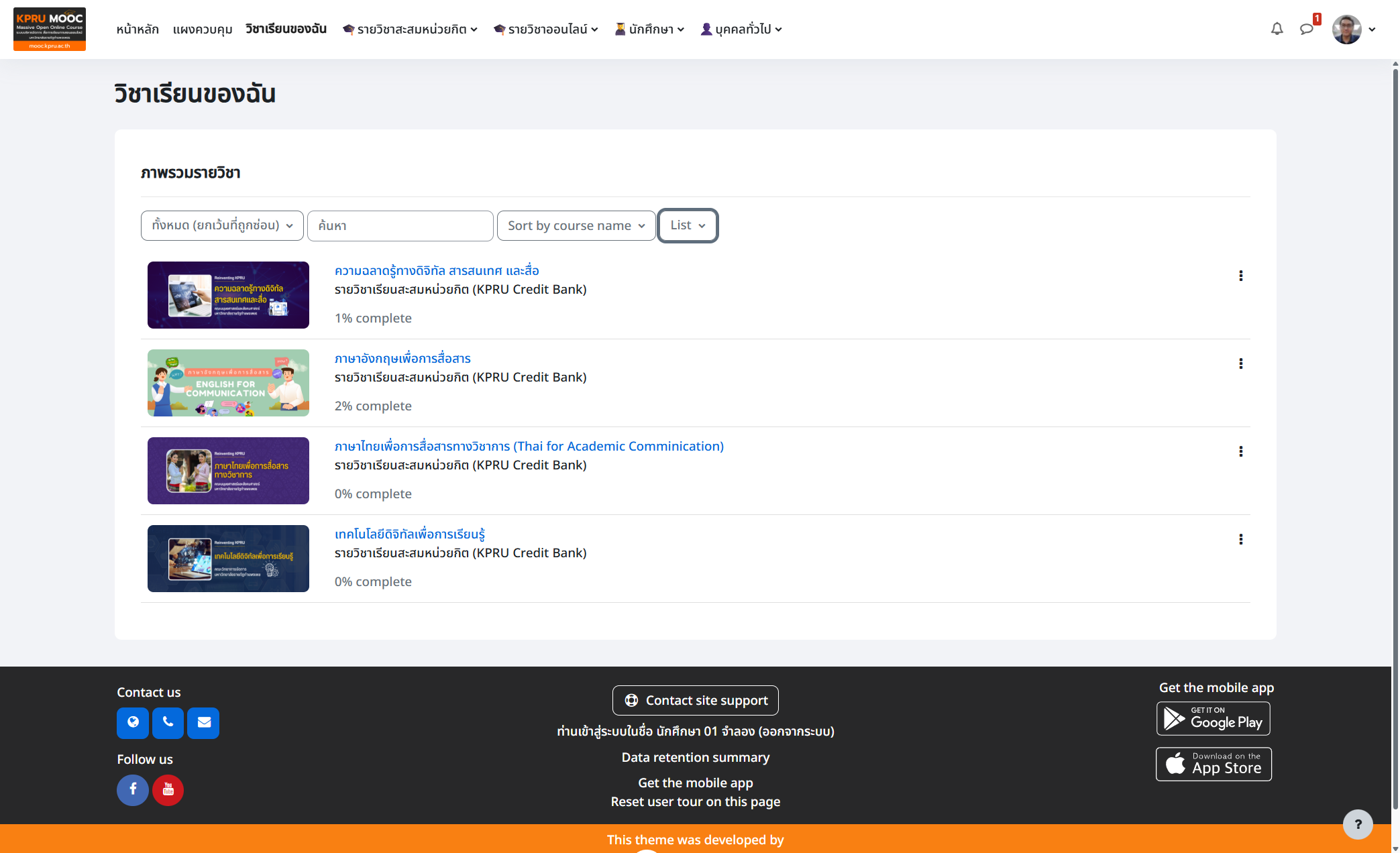1400x853 pixels.
Task: Open the notifications bell
Action: pyautogui.click(x=1277, y=29)
